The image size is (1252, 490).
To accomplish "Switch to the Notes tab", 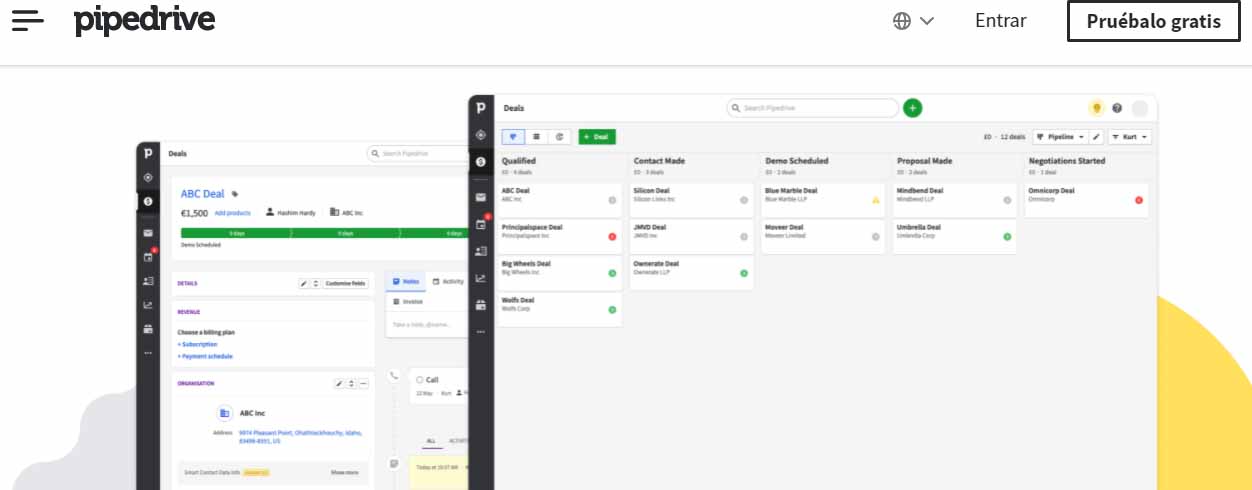I will pos(406,282).
